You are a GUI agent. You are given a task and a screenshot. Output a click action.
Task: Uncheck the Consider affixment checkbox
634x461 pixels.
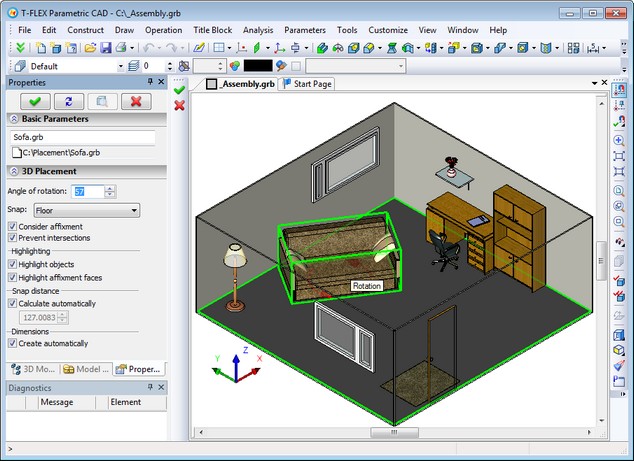pyautogui.click(x=12, y=227)
